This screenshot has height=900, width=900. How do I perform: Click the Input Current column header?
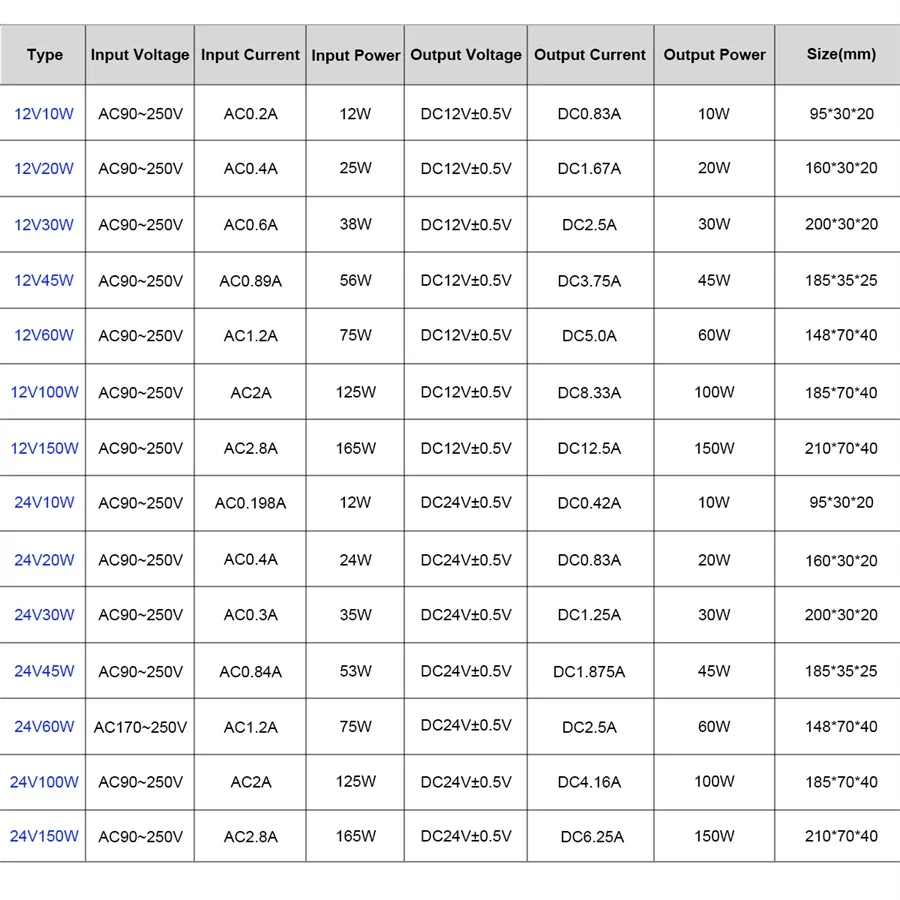click(250, 55)
